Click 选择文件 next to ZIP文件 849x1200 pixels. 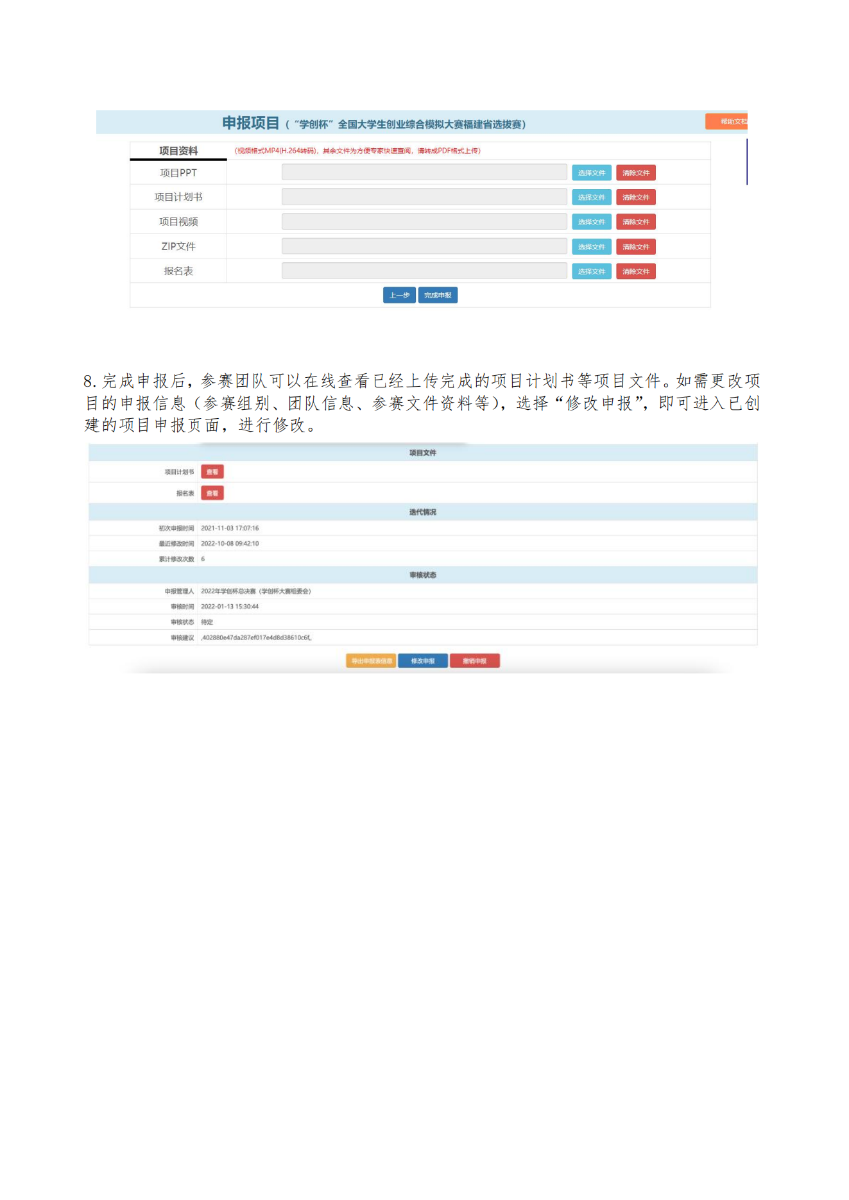[591, 247]
